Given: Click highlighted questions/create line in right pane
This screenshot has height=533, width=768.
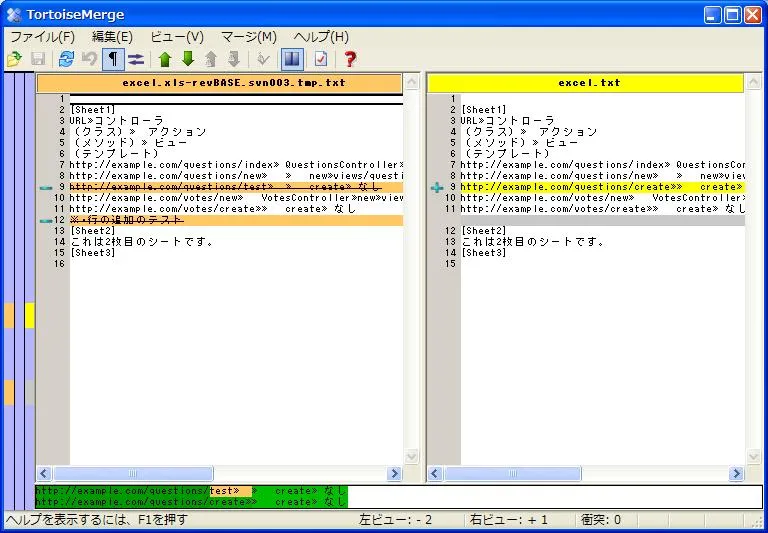Looking at the screenshot, I should (602, 187).
